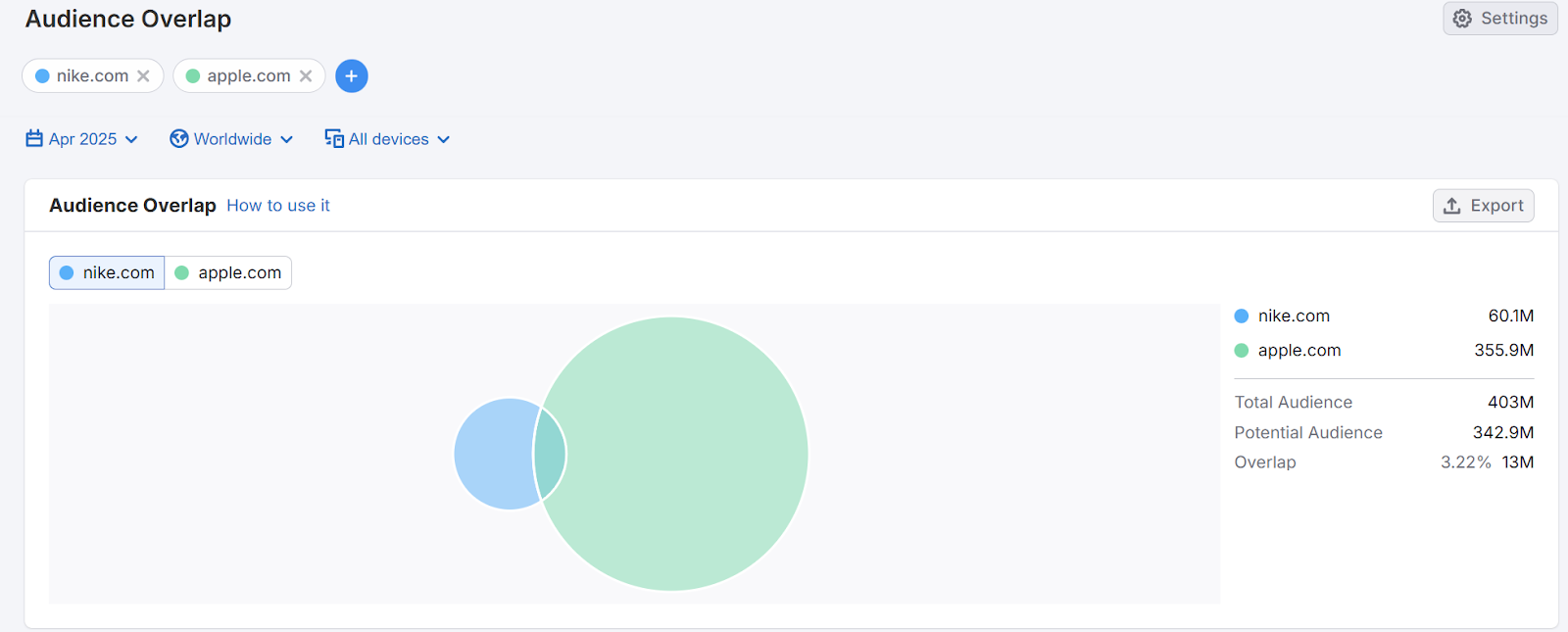Screen dimensions: 1568x632
Task: Click the devices icon beside All devices
Action: tap(334, 139)
